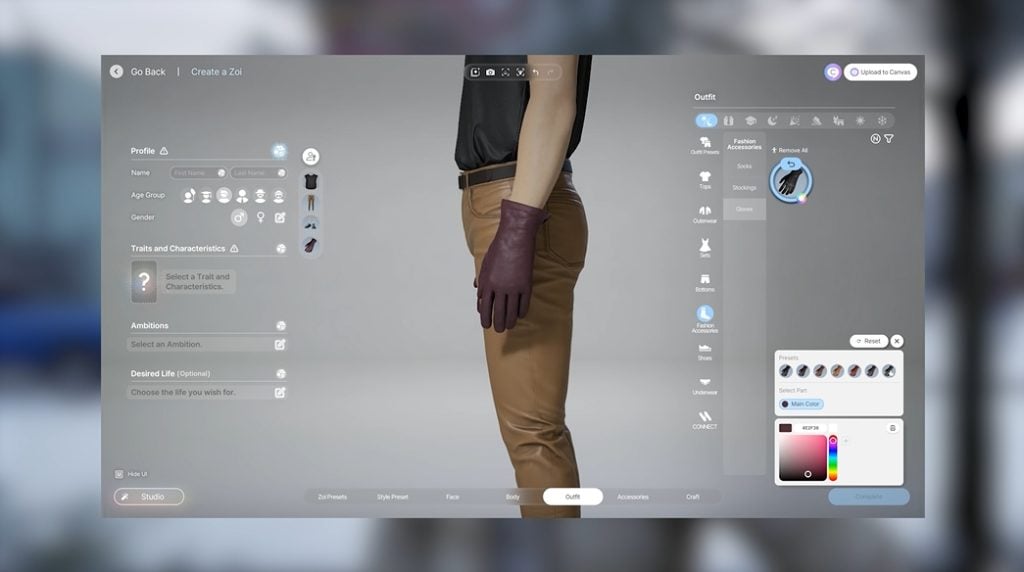This screenshot has width=1024, height=572.
Task: Select the Outerwear category icon
Action: pos(705,212)
